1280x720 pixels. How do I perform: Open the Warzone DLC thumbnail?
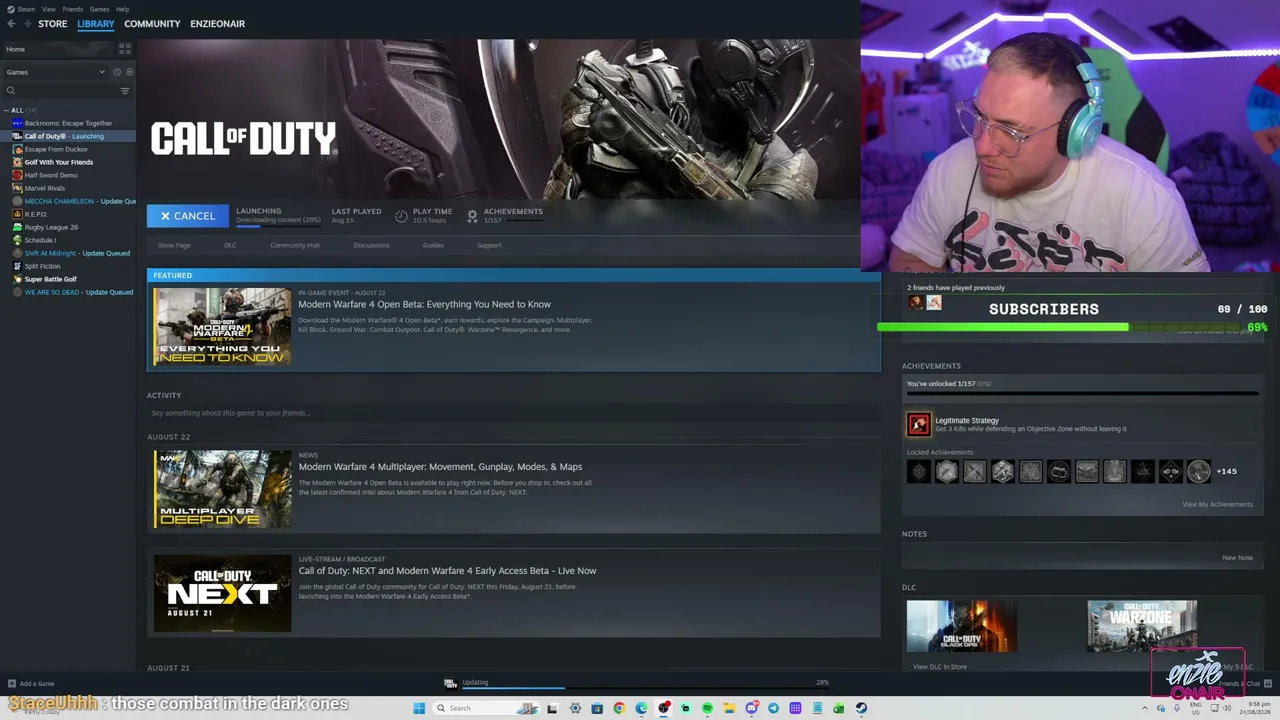1142,626
